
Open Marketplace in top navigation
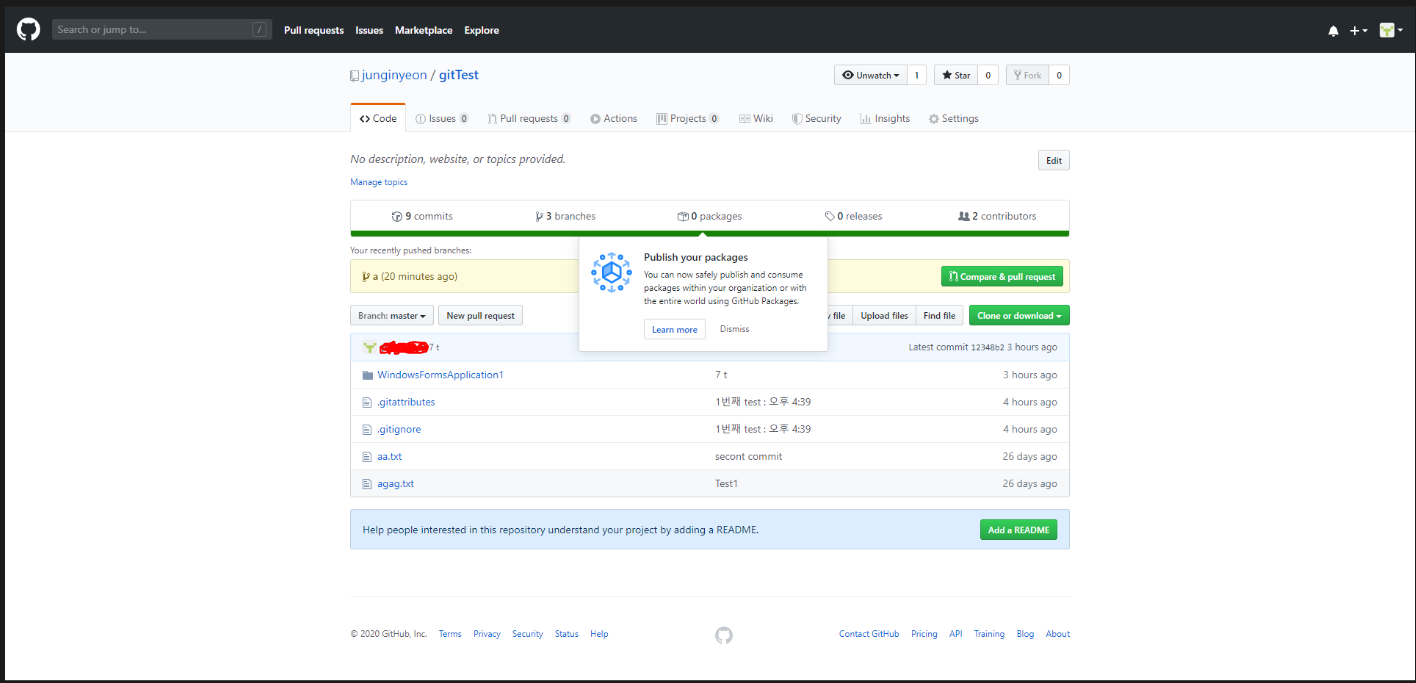[423, 31]
